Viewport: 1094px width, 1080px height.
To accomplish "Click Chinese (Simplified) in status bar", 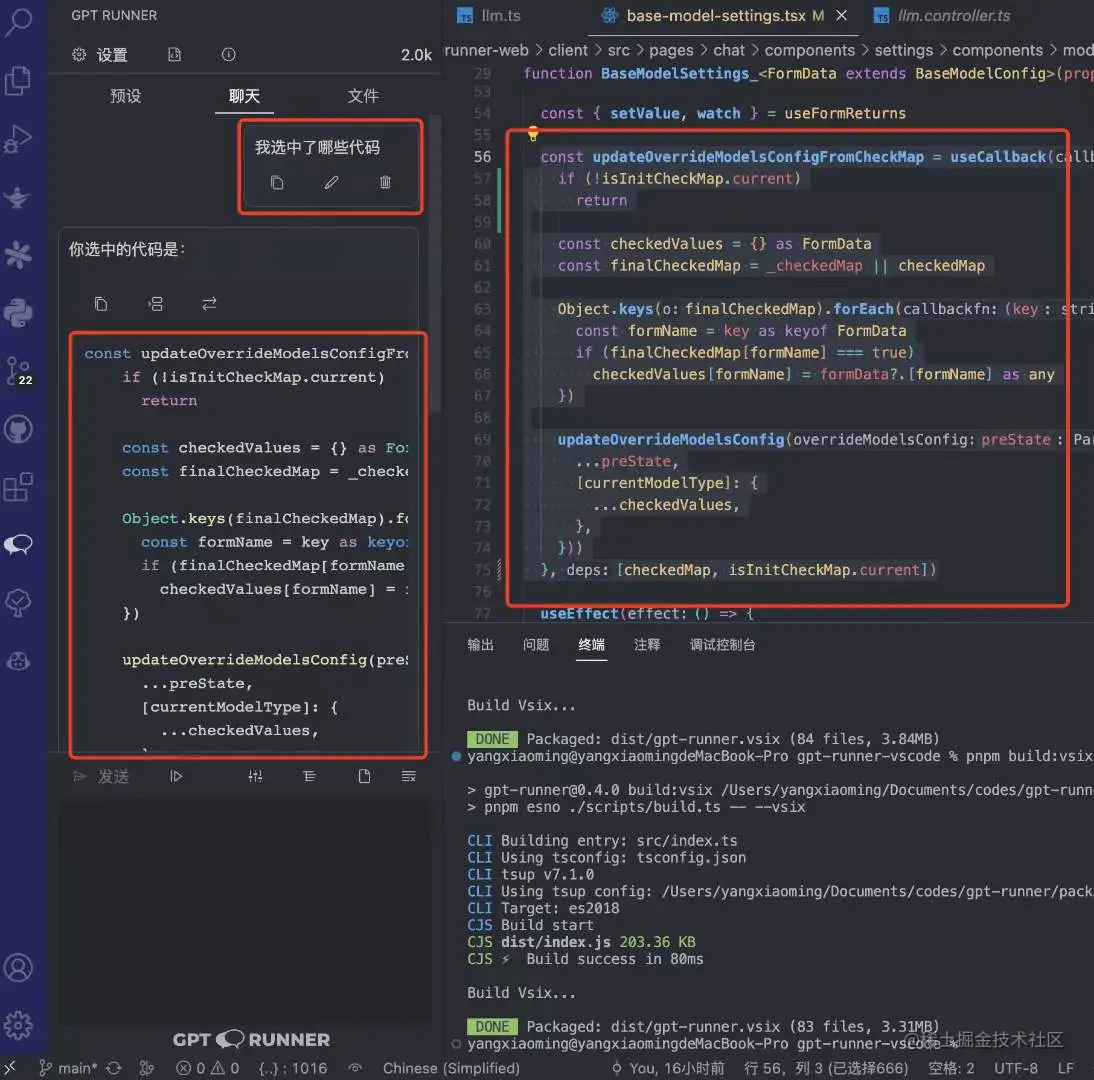I will (451, 1068).
